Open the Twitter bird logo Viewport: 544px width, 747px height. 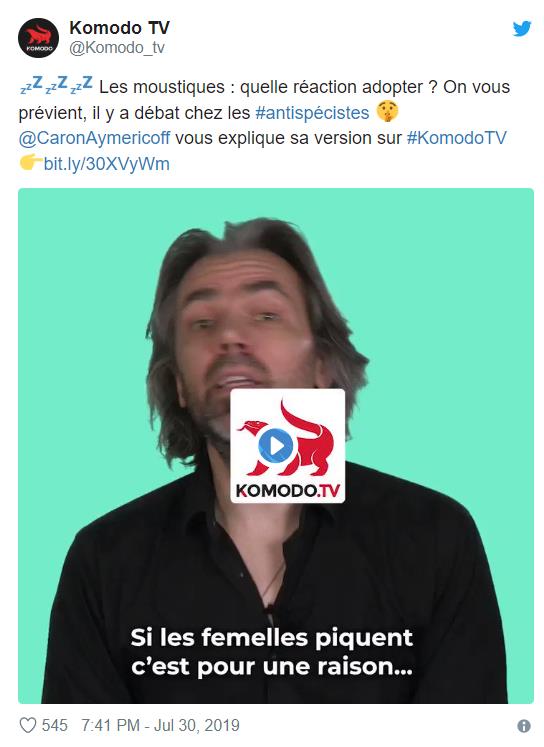pos(522,29)
